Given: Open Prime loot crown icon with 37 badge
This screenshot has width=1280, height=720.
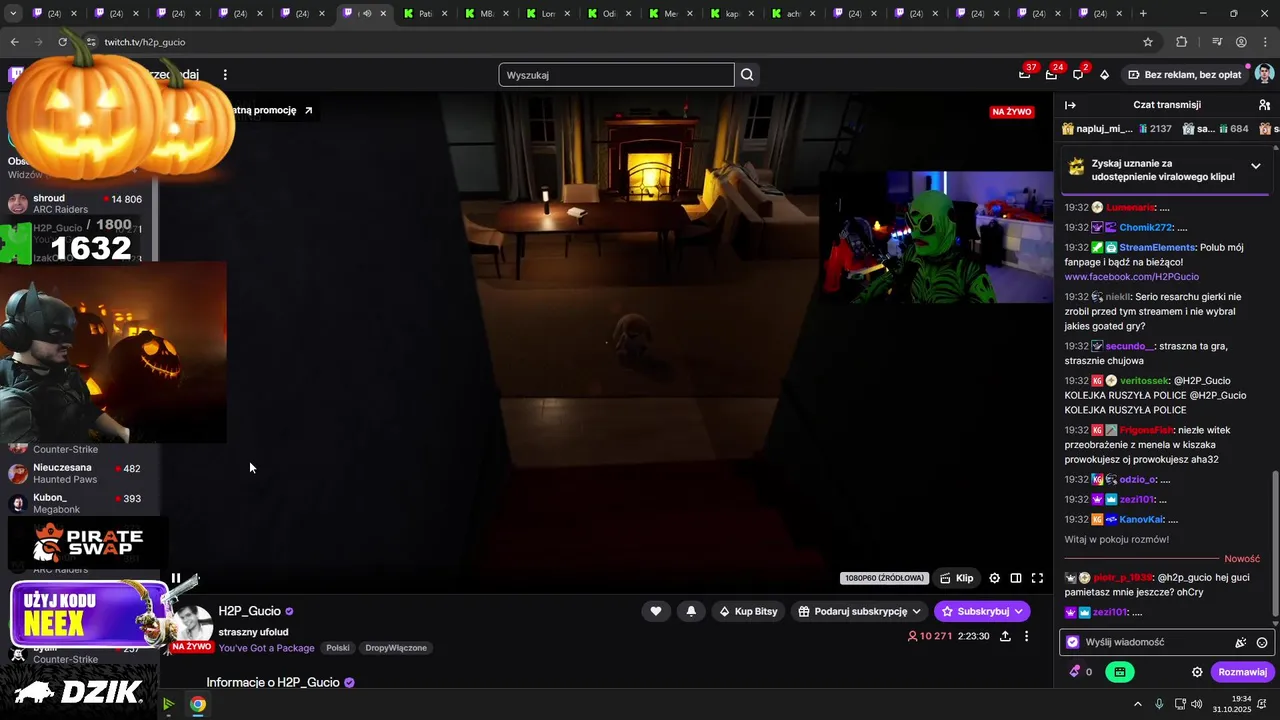Looking at the screenshot, I should (x=1025, y=75).
